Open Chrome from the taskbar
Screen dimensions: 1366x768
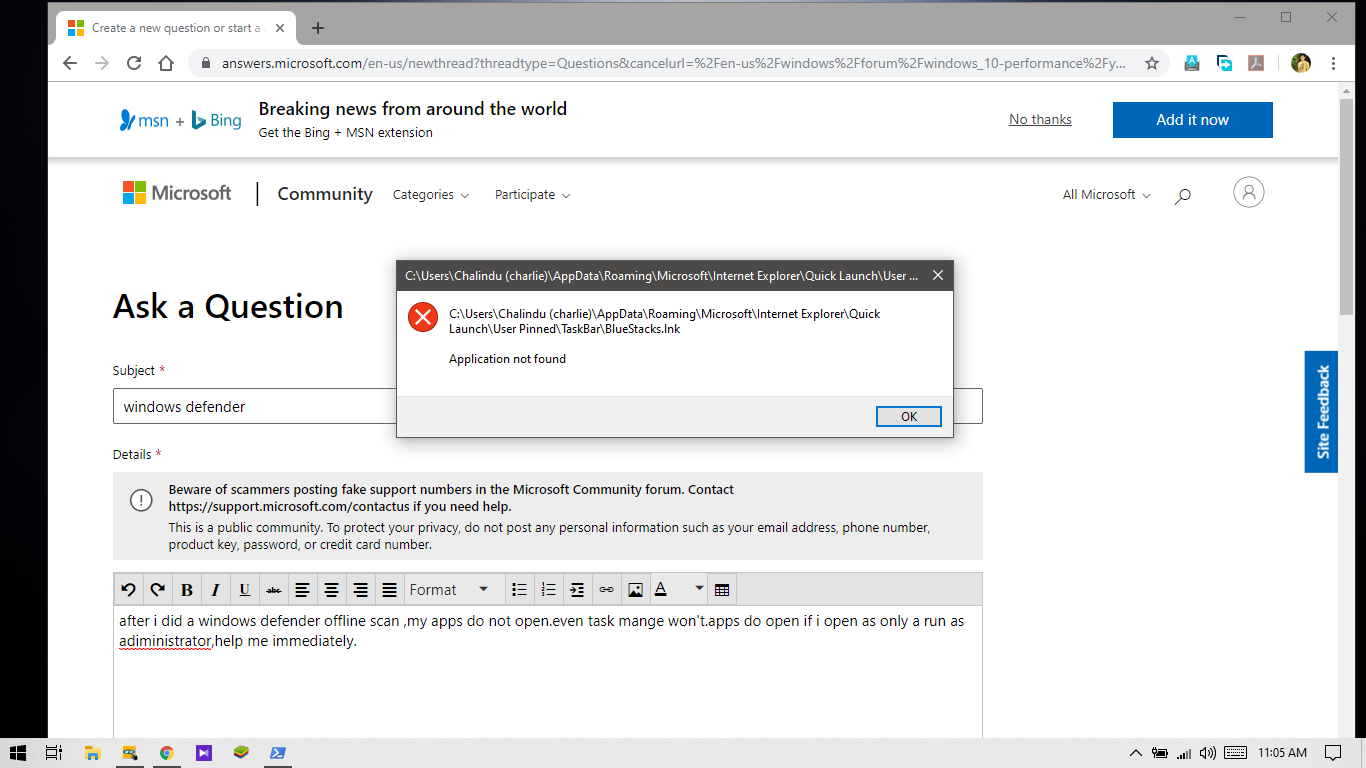tap(167, 753)
